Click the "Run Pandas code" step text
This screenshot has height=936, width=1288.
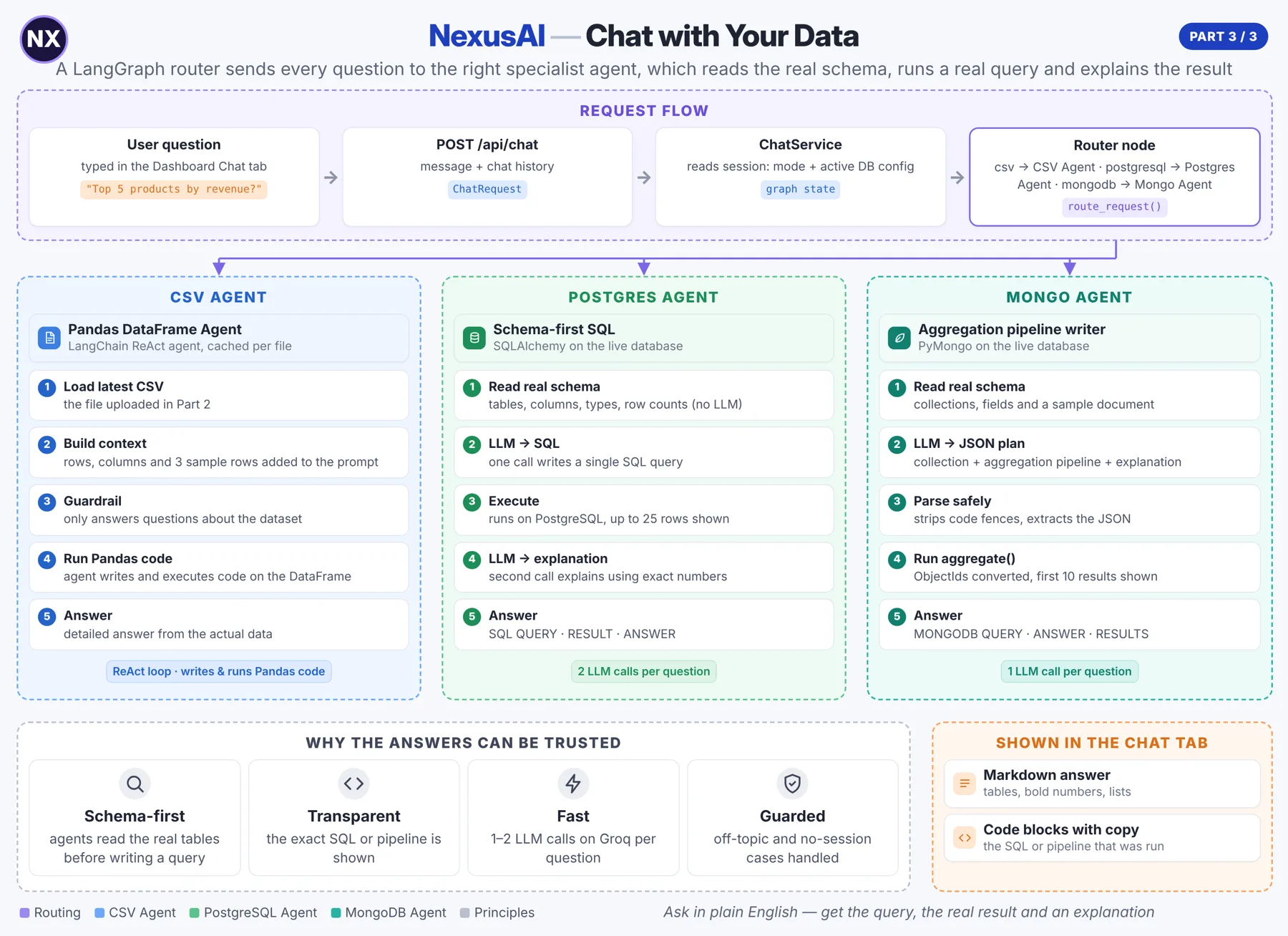click(118, 558)
